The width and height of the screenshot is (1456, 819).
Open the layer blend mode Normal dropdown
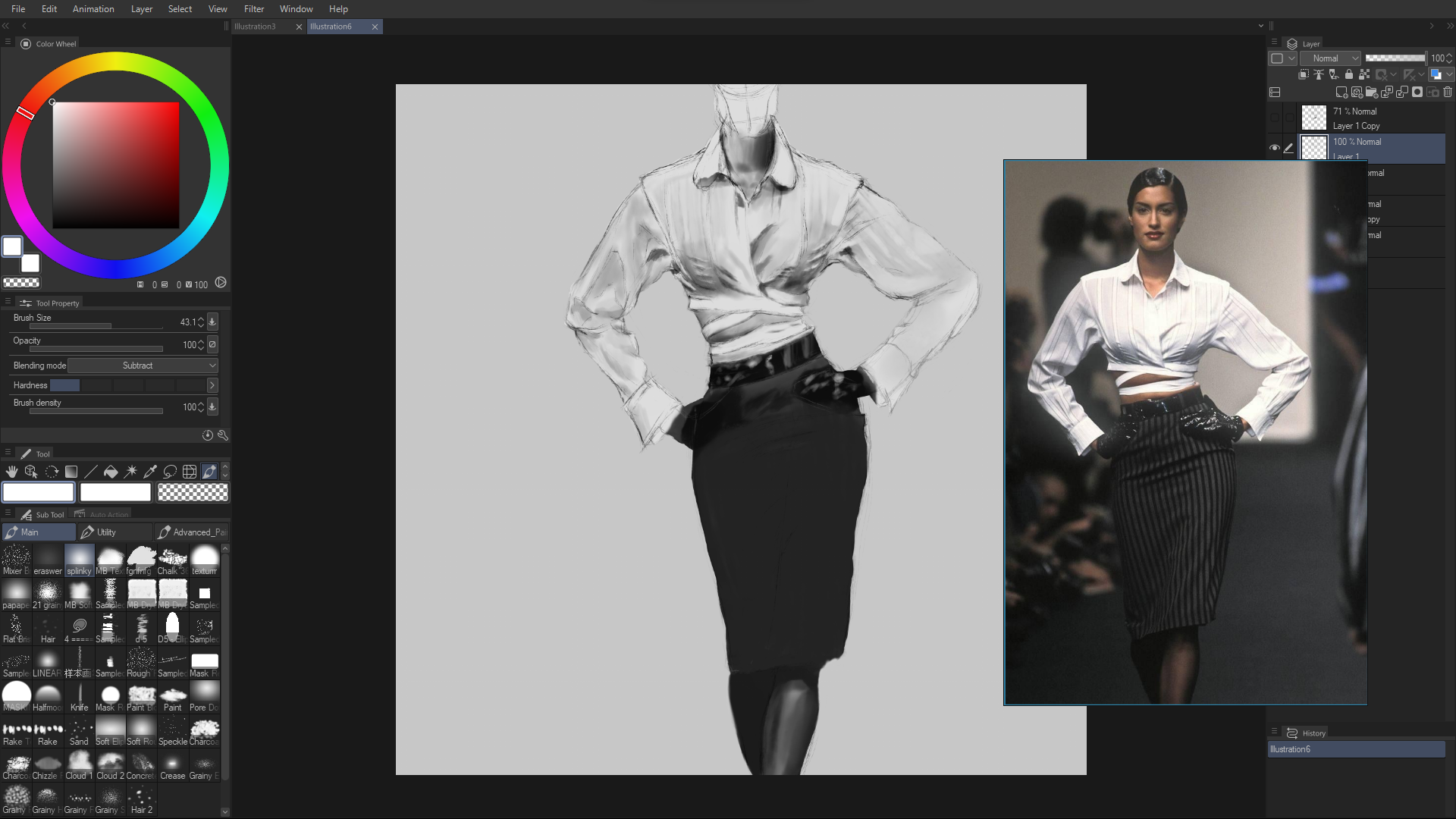[x=1331, y=58]
